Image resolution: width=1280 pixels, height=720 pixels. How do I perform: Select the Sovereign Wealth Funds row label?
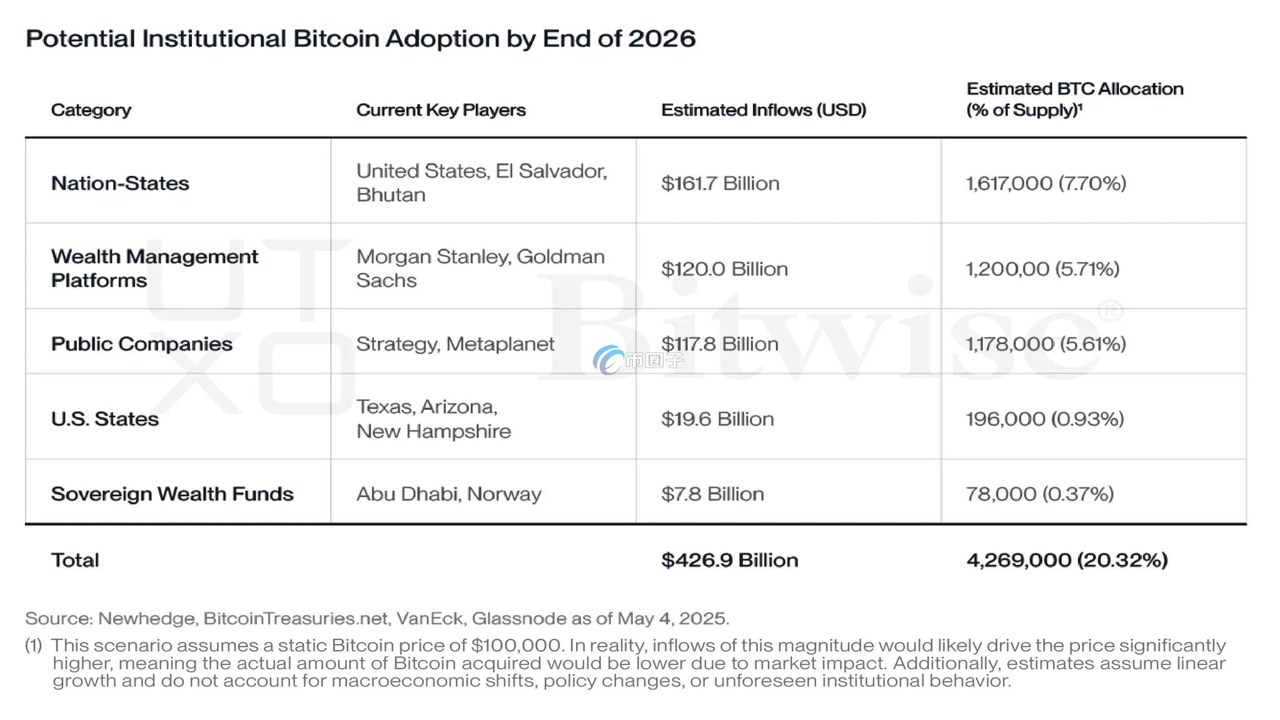pyautogui.click(x=172, y=494)
